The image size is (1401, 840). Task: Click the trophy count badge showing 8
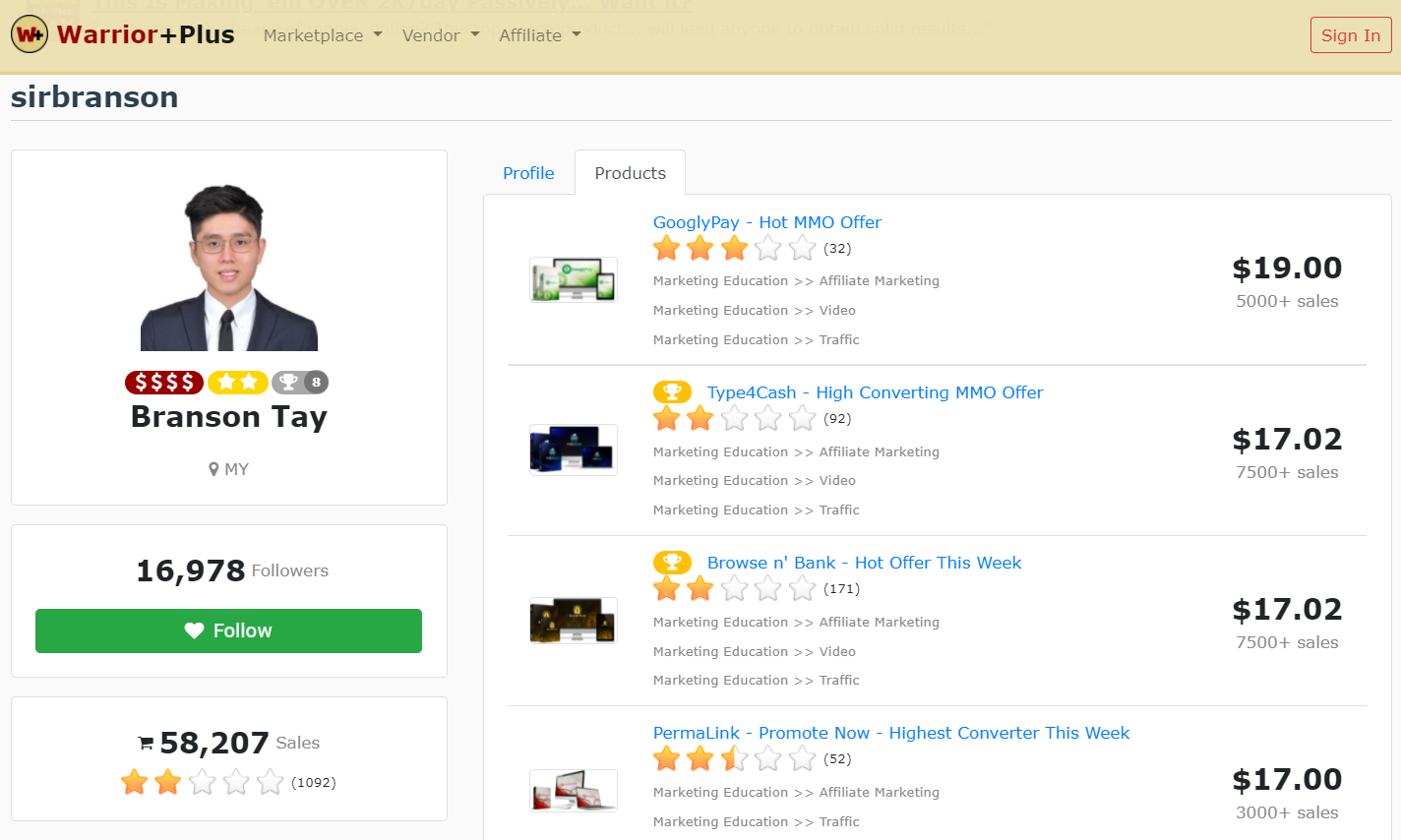point(300,382)
